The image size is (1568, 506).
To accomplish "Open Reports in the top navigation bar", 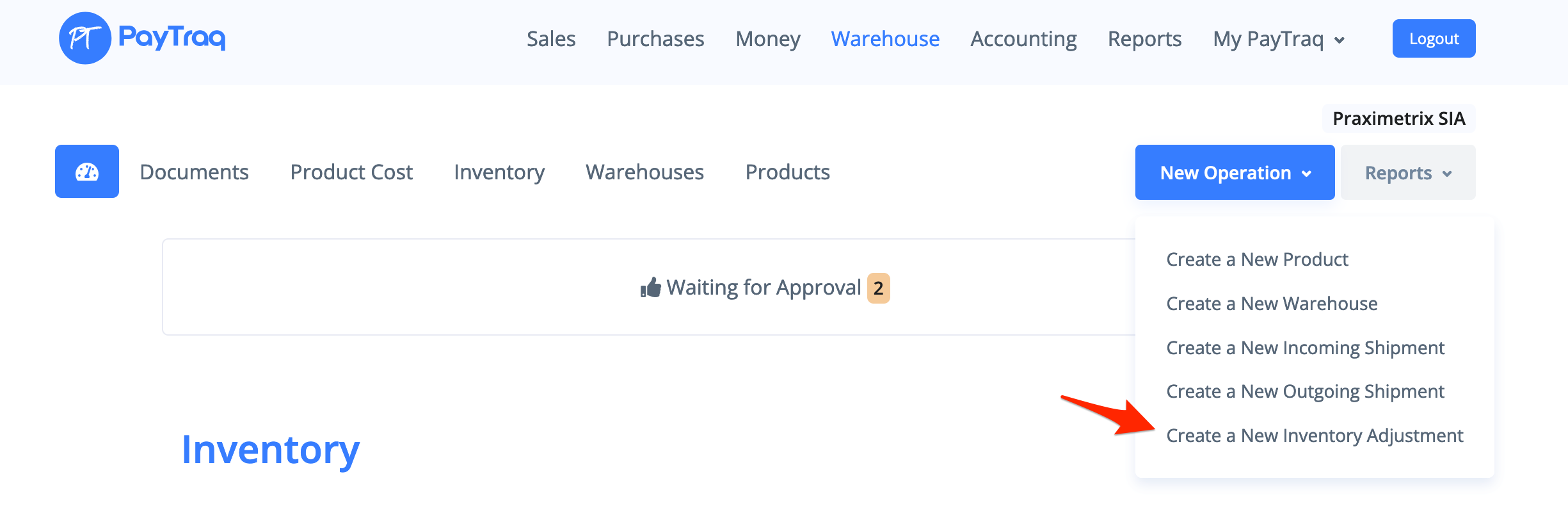I will click(1144, 39).
